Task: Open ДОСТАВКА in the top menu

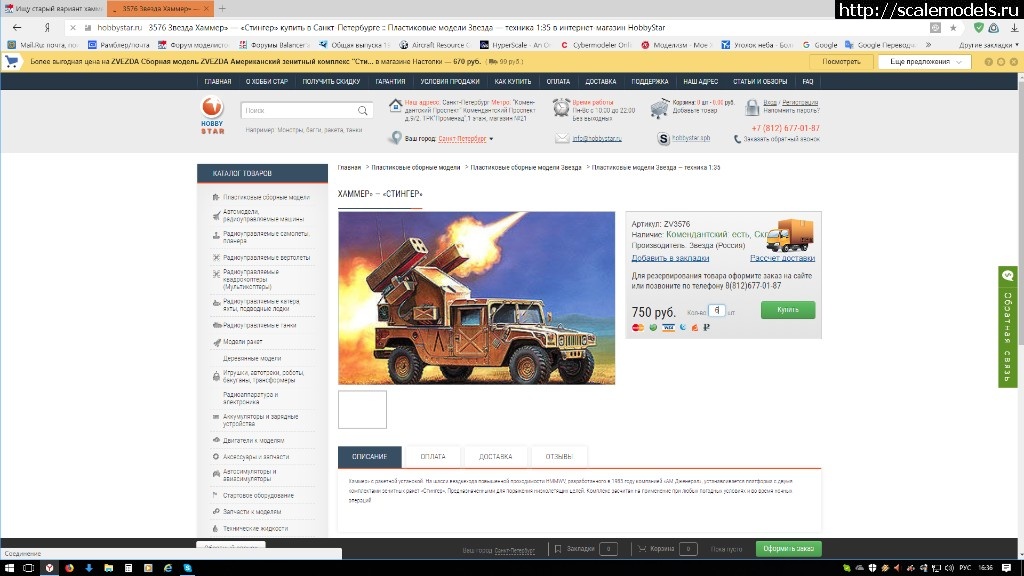Action: [600, 82]
